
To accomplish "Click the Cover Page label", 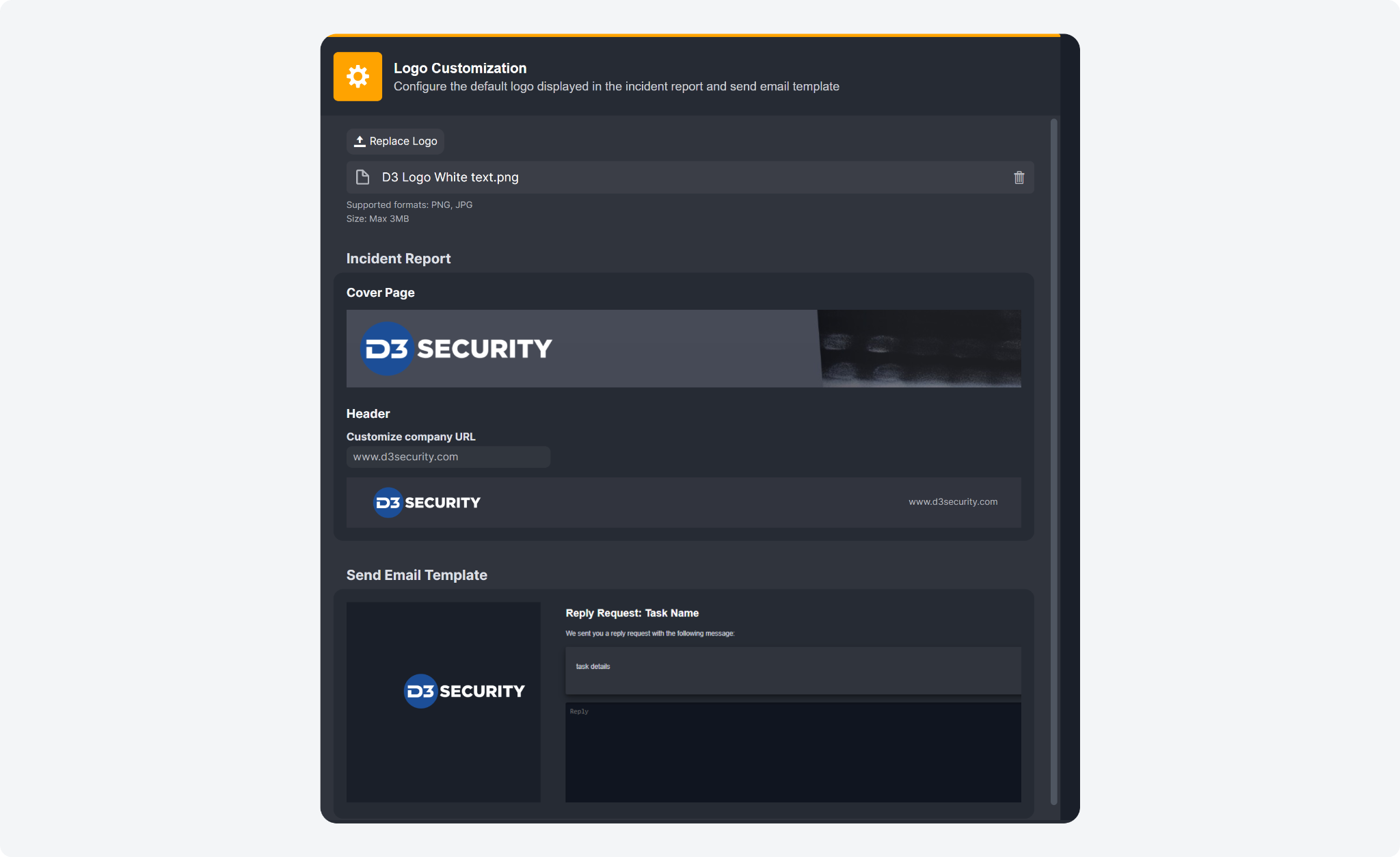I will click(x=380, y=293).
